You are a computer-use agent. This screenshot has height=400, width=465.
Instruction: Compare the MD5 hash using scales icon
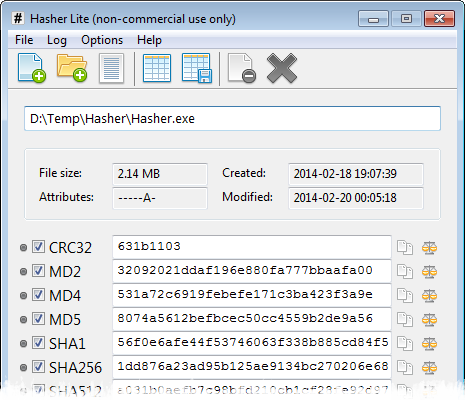pos(429,320)
